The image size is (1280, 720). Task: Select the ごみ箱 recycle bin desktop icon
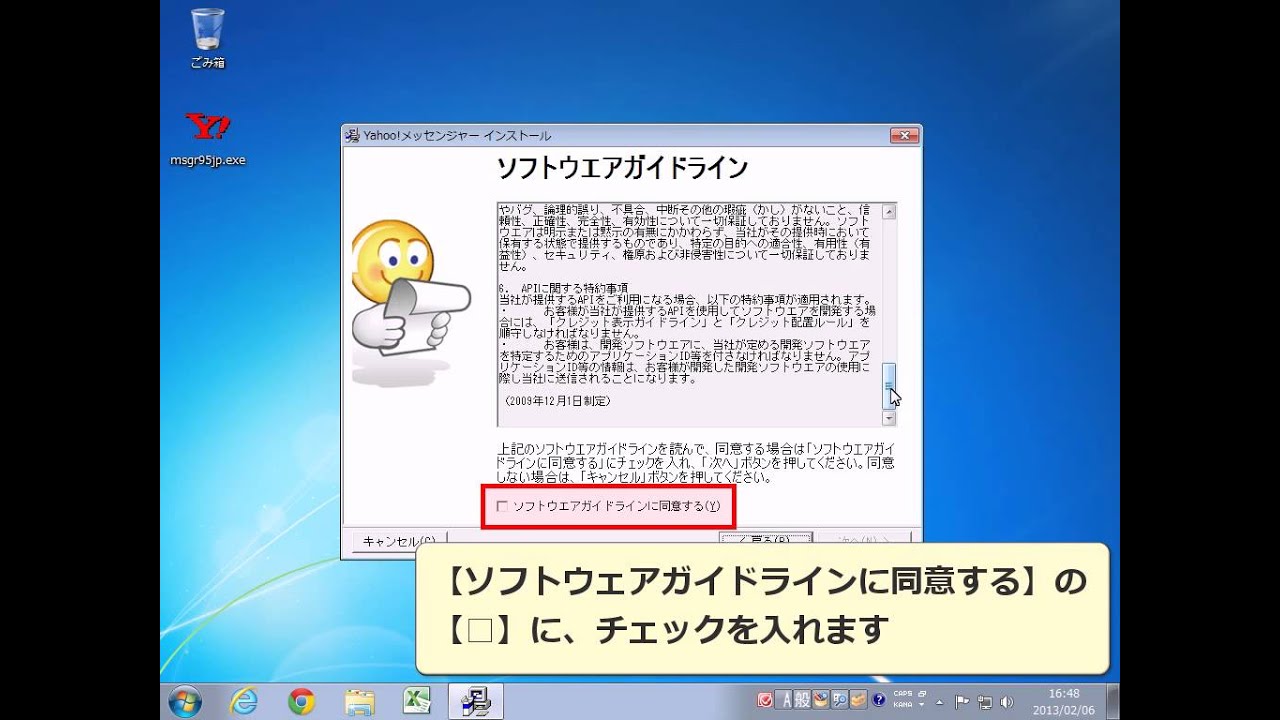point(208,39)
